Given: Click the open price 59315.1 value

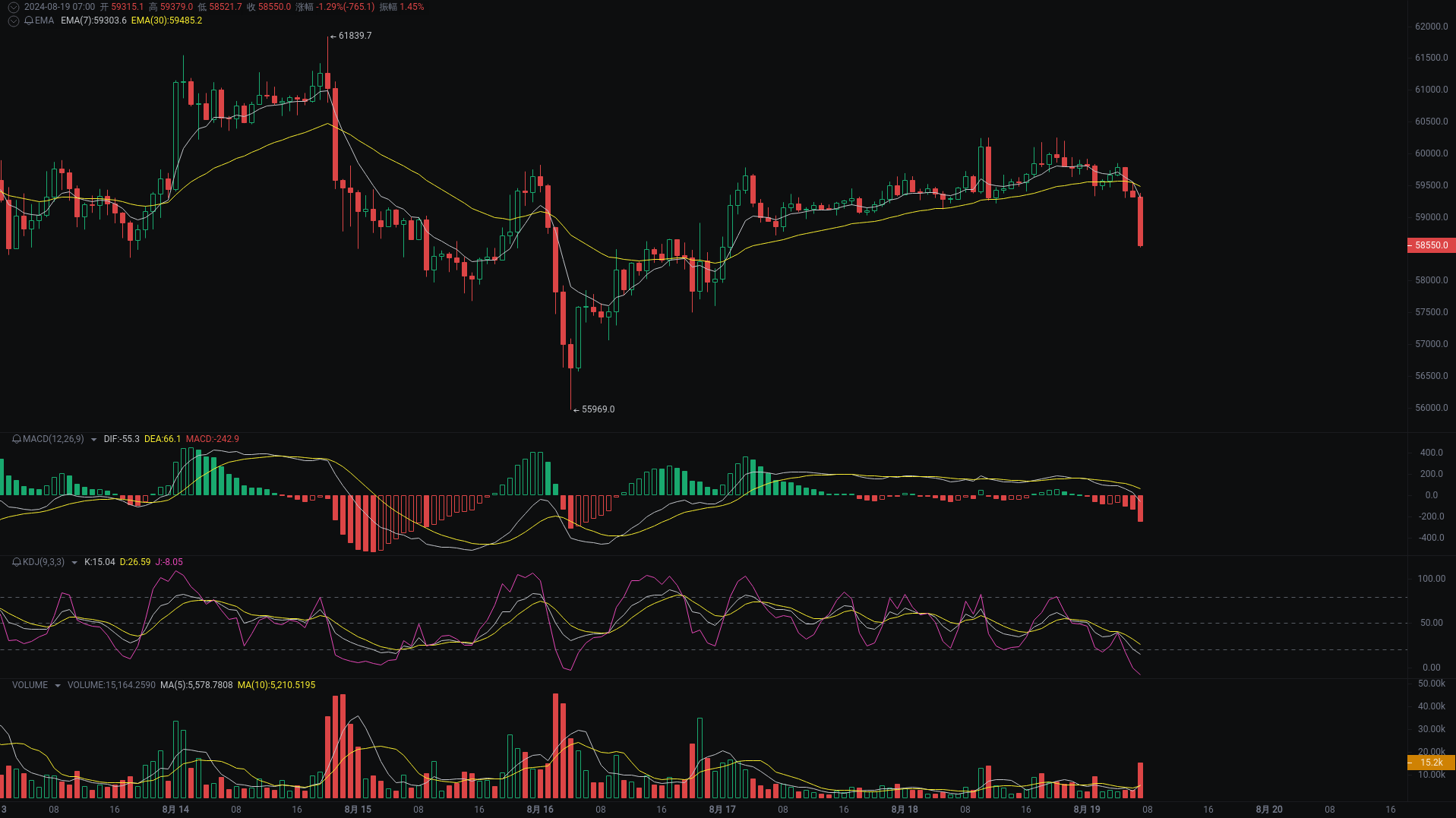Looking at the screenshot, I should point(128,7).
